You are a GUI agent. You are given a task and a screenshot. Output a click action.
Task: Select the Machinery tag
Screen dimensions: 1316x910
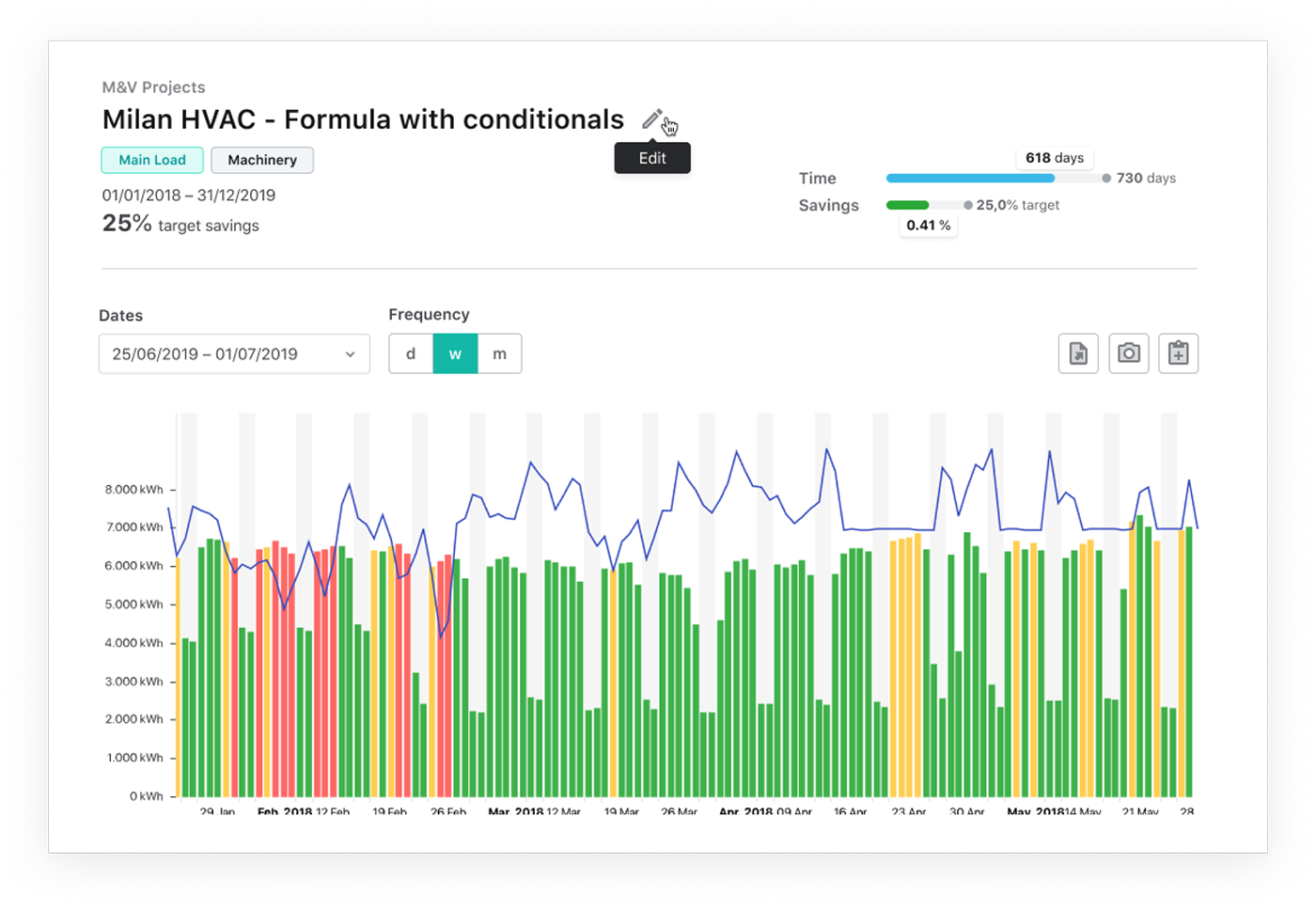coord(262,160)
